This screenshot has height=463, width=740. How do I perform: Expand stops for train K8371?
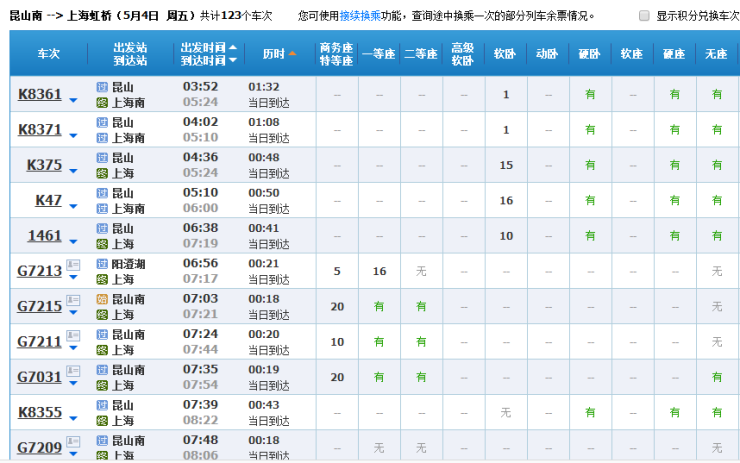tap(73, 136)
